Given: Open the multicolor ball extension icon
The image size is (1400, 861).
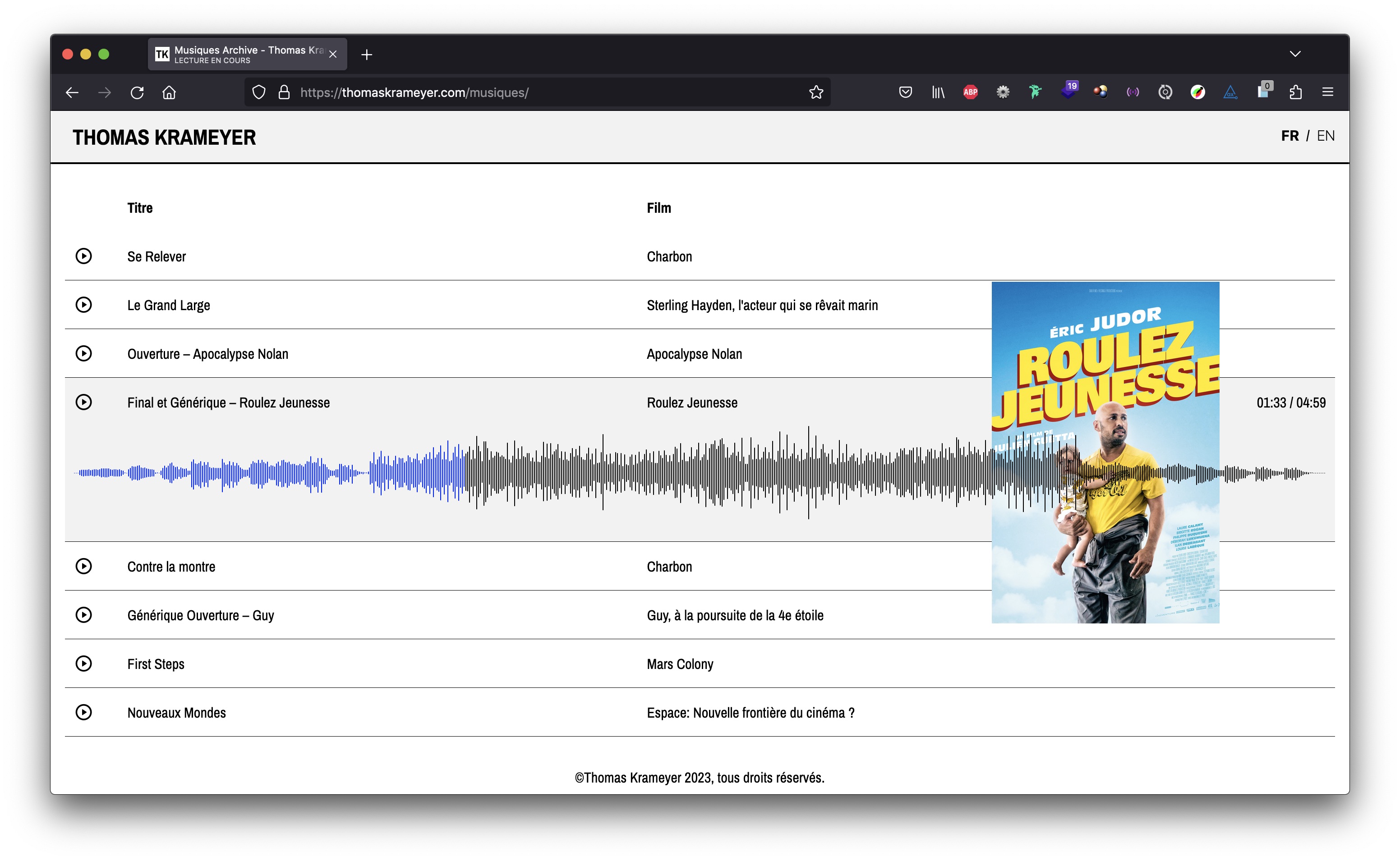Looking at the screenshot, I should click(x=1198, y=92).
